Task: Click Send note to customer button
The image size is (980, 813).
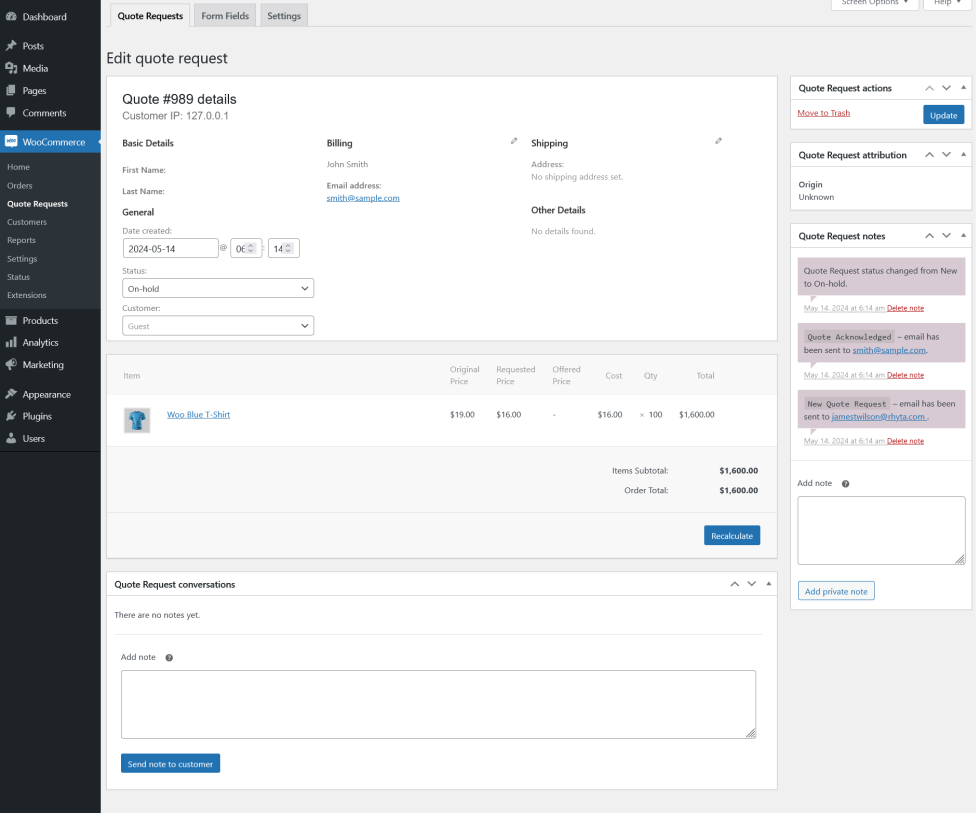Action: point(170,764)
